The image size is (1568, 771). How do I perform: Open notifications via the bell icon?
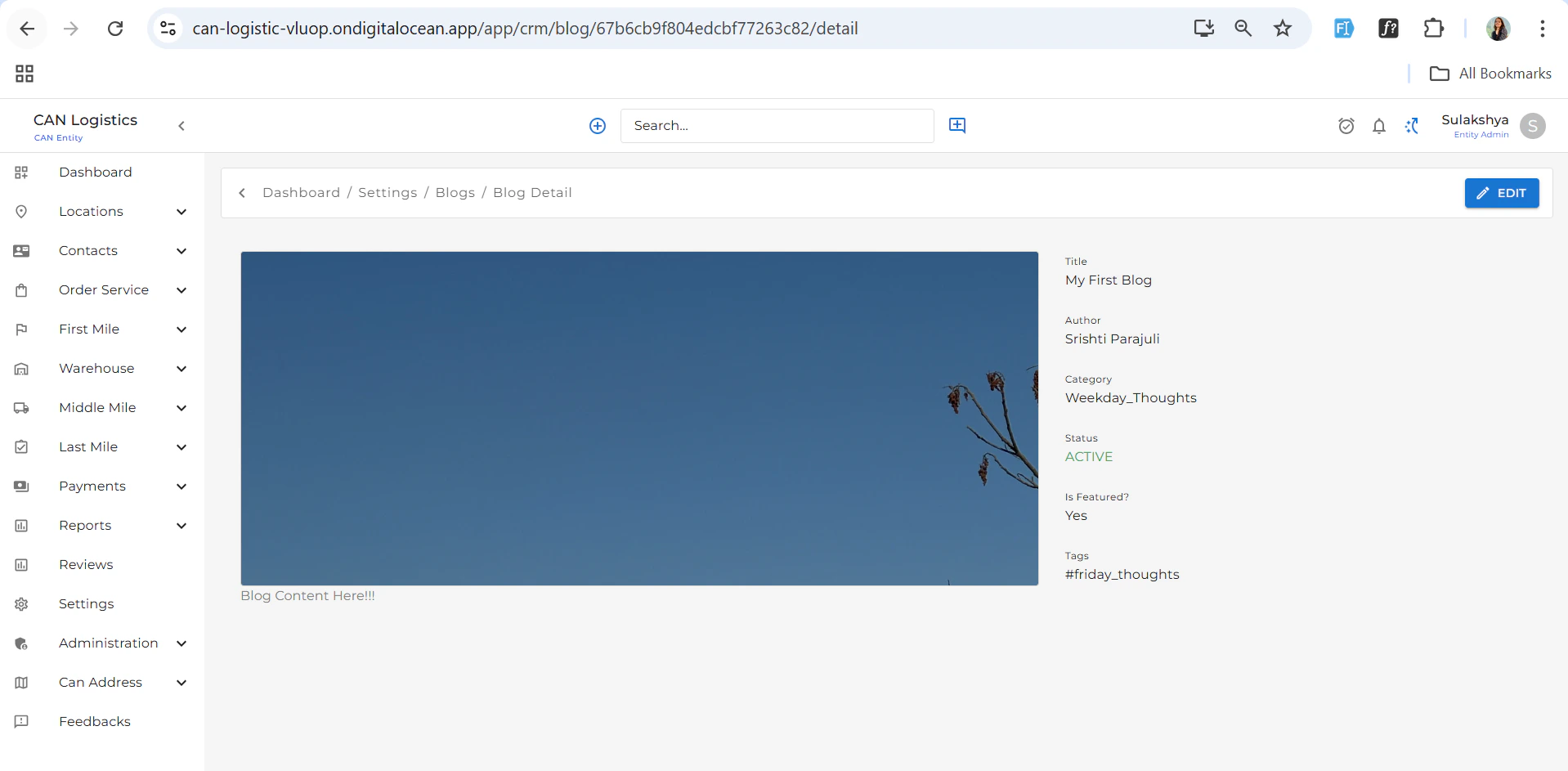(x=1379, y=126)
